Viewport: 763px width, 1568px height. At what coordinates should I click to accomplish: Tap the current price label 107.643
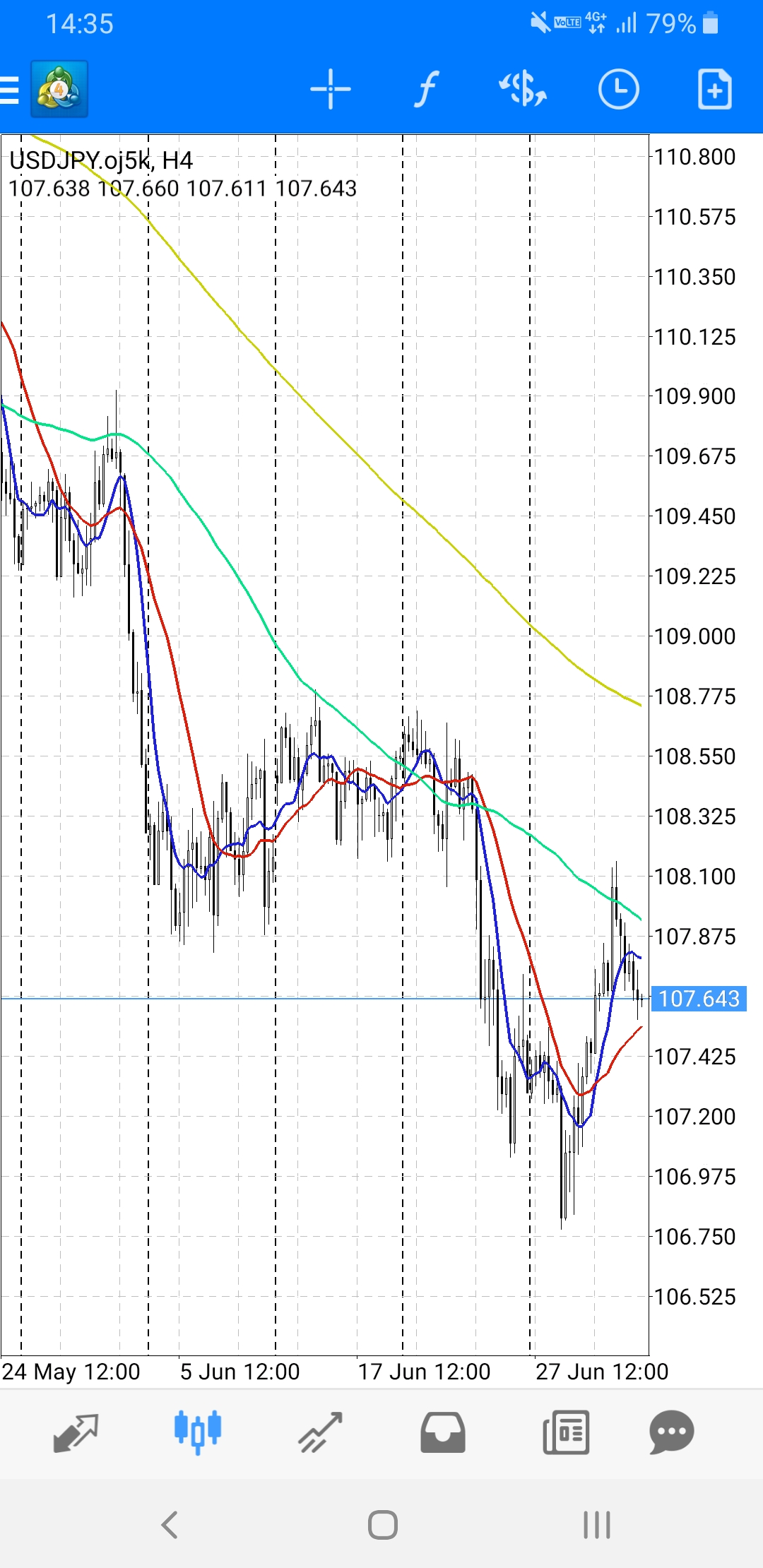coord(699,999)
